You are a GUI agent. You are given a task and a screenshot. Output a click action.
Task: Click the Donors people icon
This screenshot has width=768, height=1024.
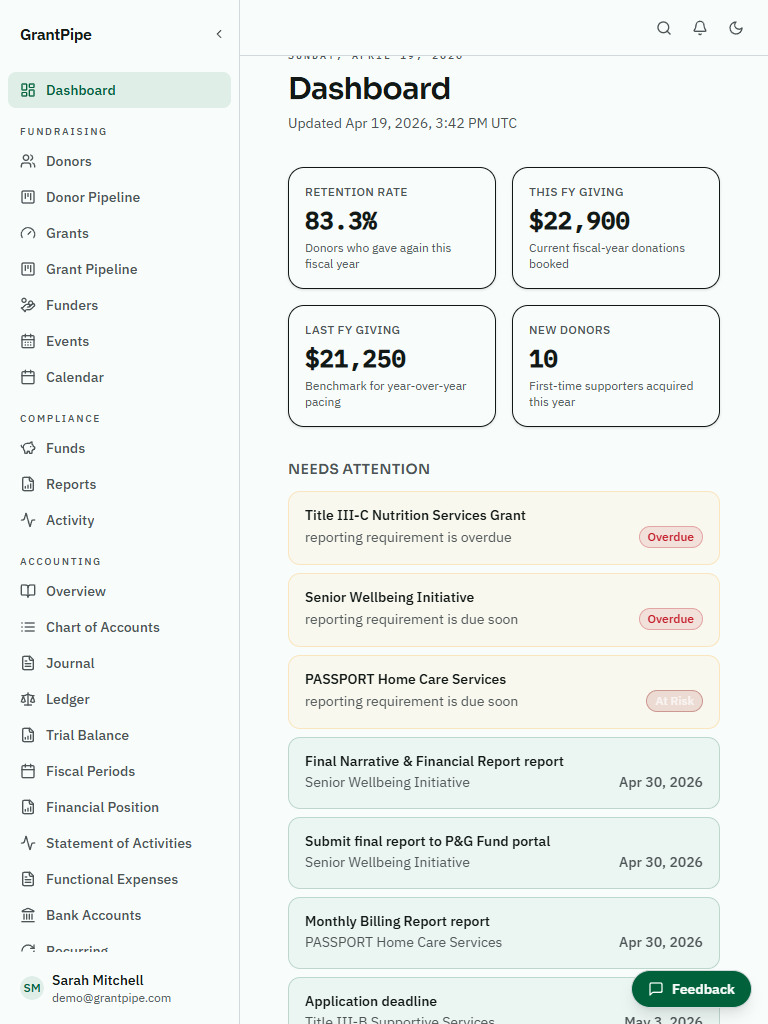point(28,161)
